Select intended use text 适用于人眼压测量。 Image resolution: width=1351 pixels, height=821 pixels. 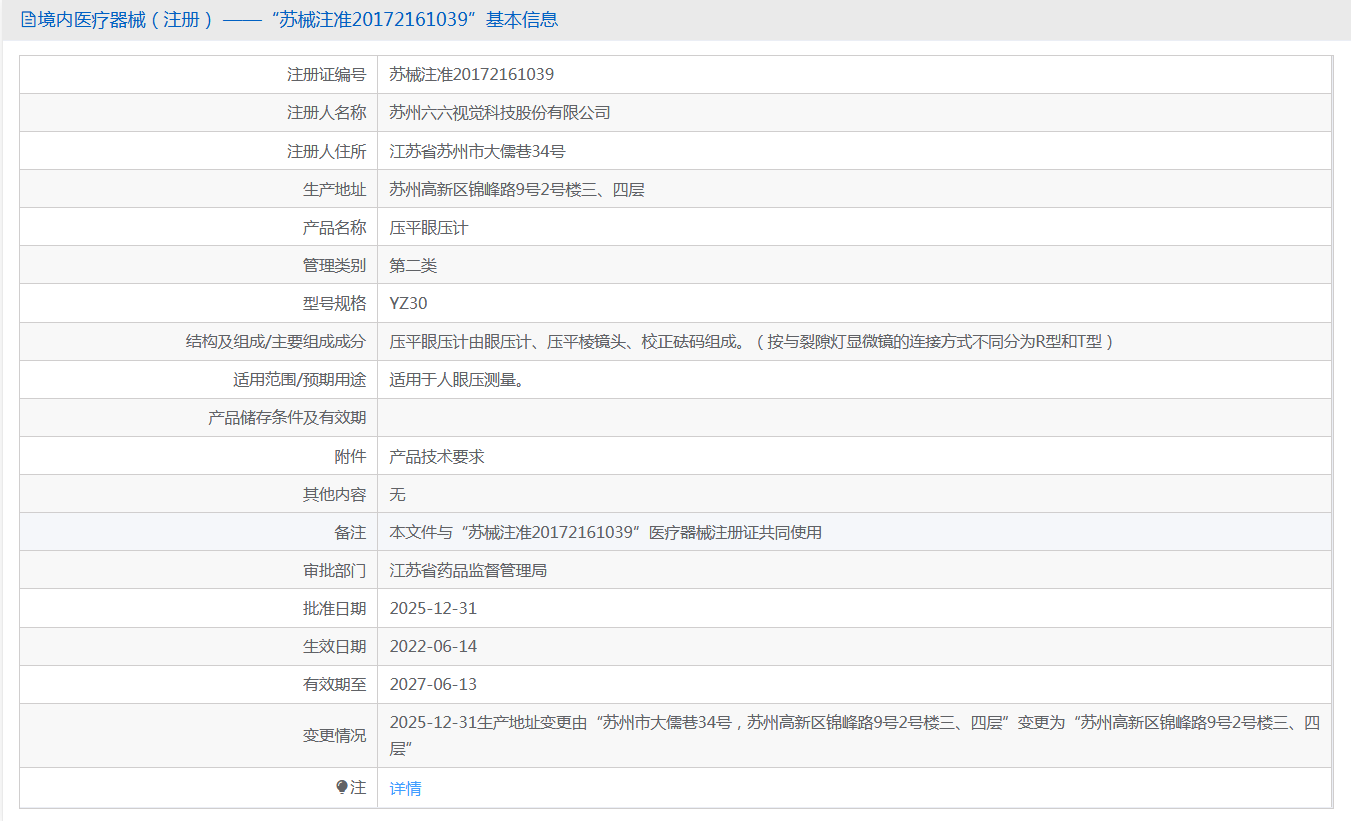(x=456, y=379)
